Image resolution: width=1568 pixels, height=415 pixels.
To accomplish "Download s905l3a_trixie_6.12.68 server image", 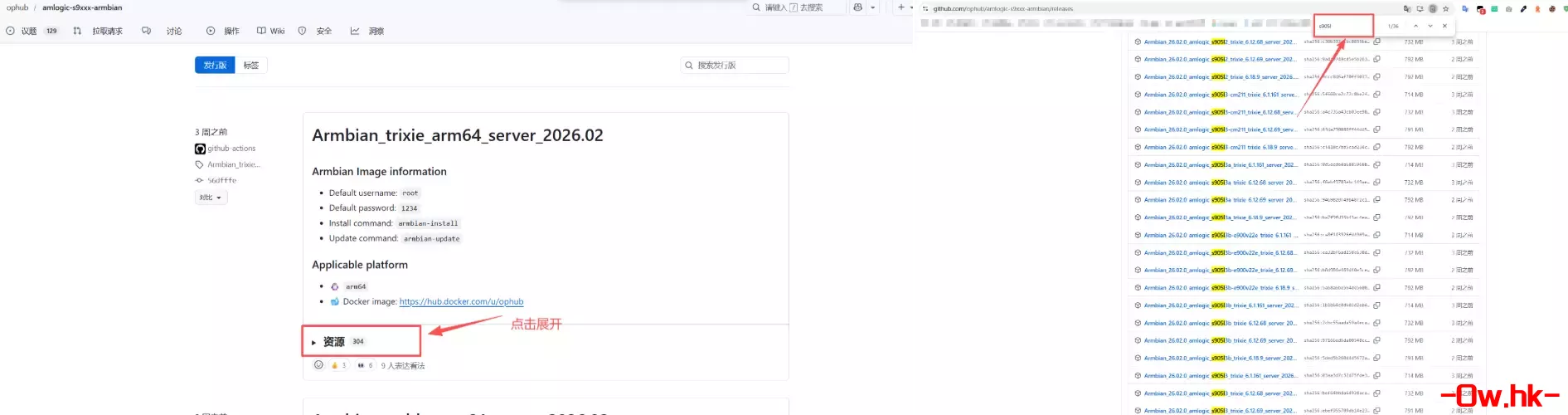I will coord(1219,183).
